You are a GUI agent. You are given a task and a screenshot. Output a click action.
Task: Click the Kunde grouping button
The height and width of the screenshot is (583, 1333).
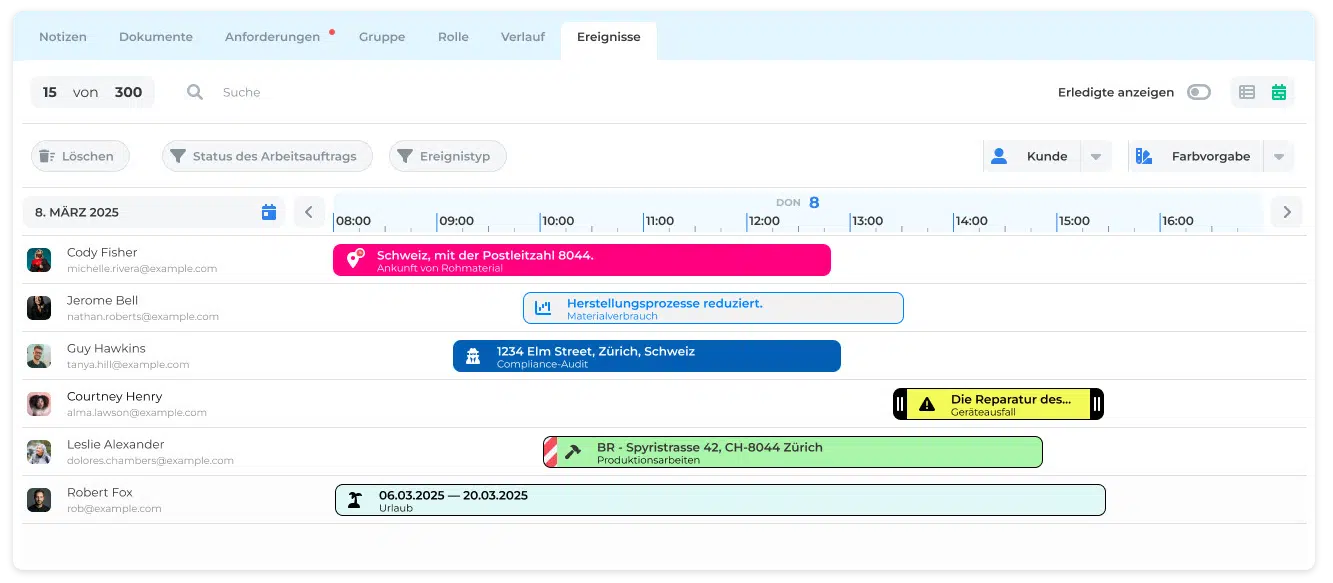pyautogui.click(x=1033, y=156)
